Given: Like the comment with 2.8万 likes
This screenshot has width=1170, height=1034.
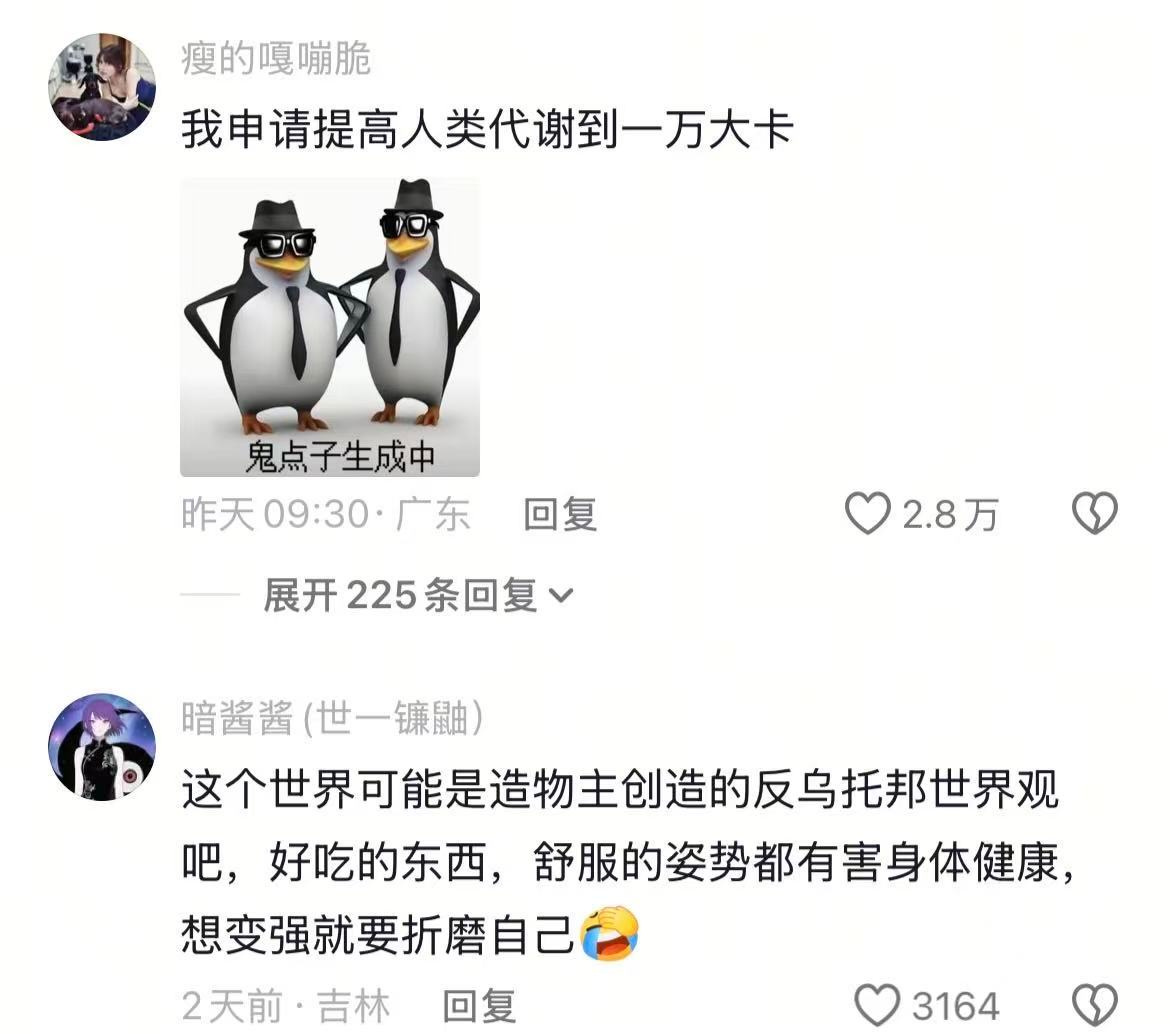Looking at the screenshot, I should (x=868, y=513).
